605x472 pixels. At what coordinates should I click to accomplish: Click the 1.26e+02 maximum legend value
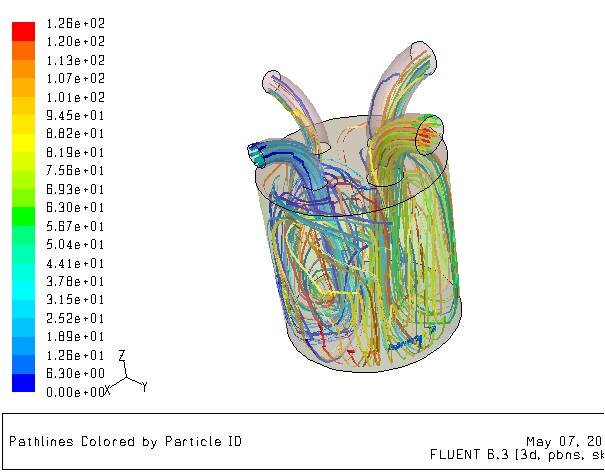point(76,23)
